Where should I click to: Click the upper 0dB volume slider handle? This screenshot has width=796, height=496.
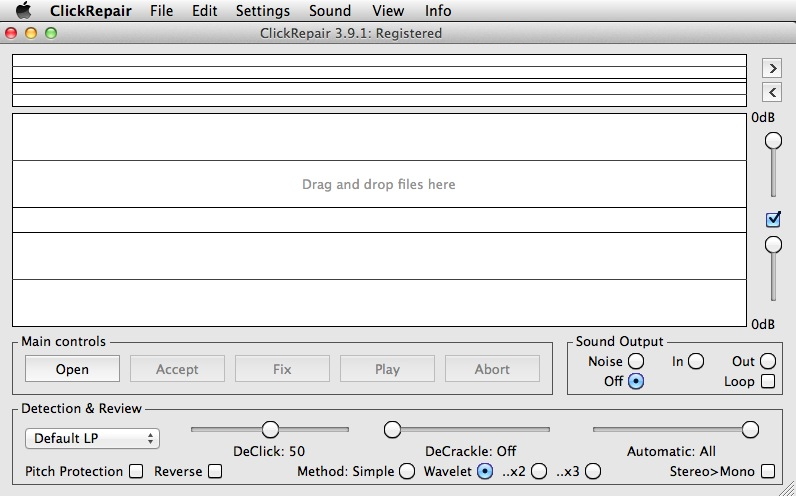click(773, 141)
